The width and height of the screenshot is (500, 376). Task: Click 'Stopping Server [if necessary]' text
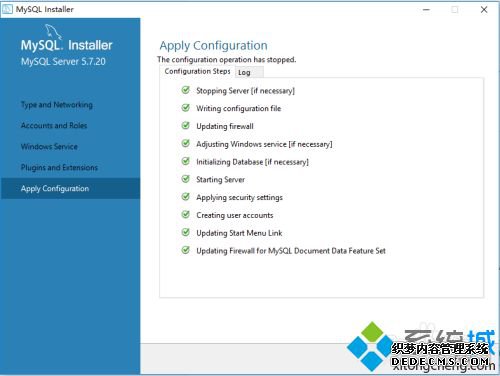click(245, 91)
